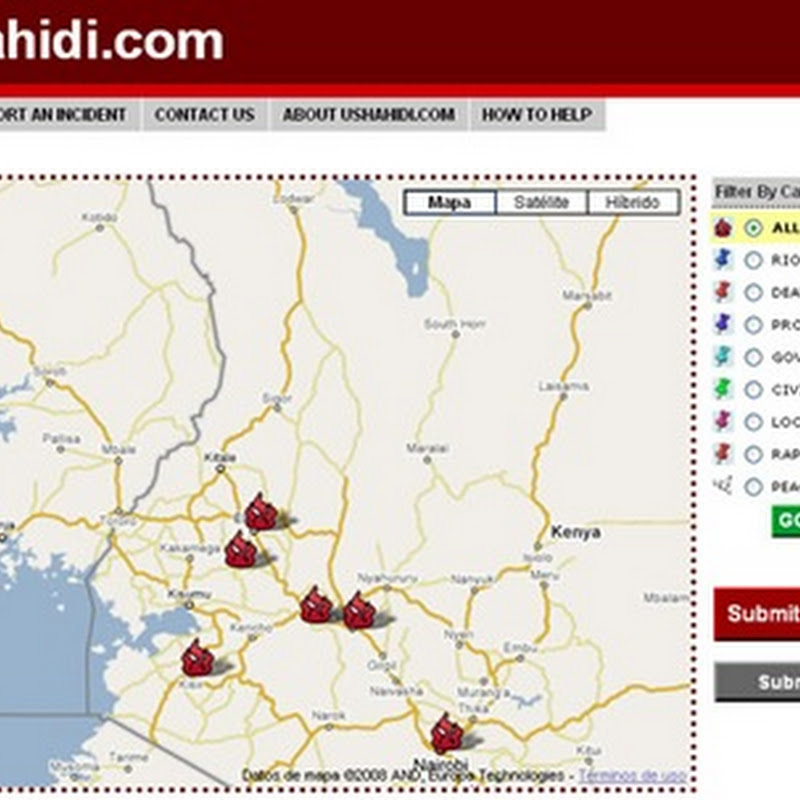Select the RAP category radio button

[x=753, y=455]
